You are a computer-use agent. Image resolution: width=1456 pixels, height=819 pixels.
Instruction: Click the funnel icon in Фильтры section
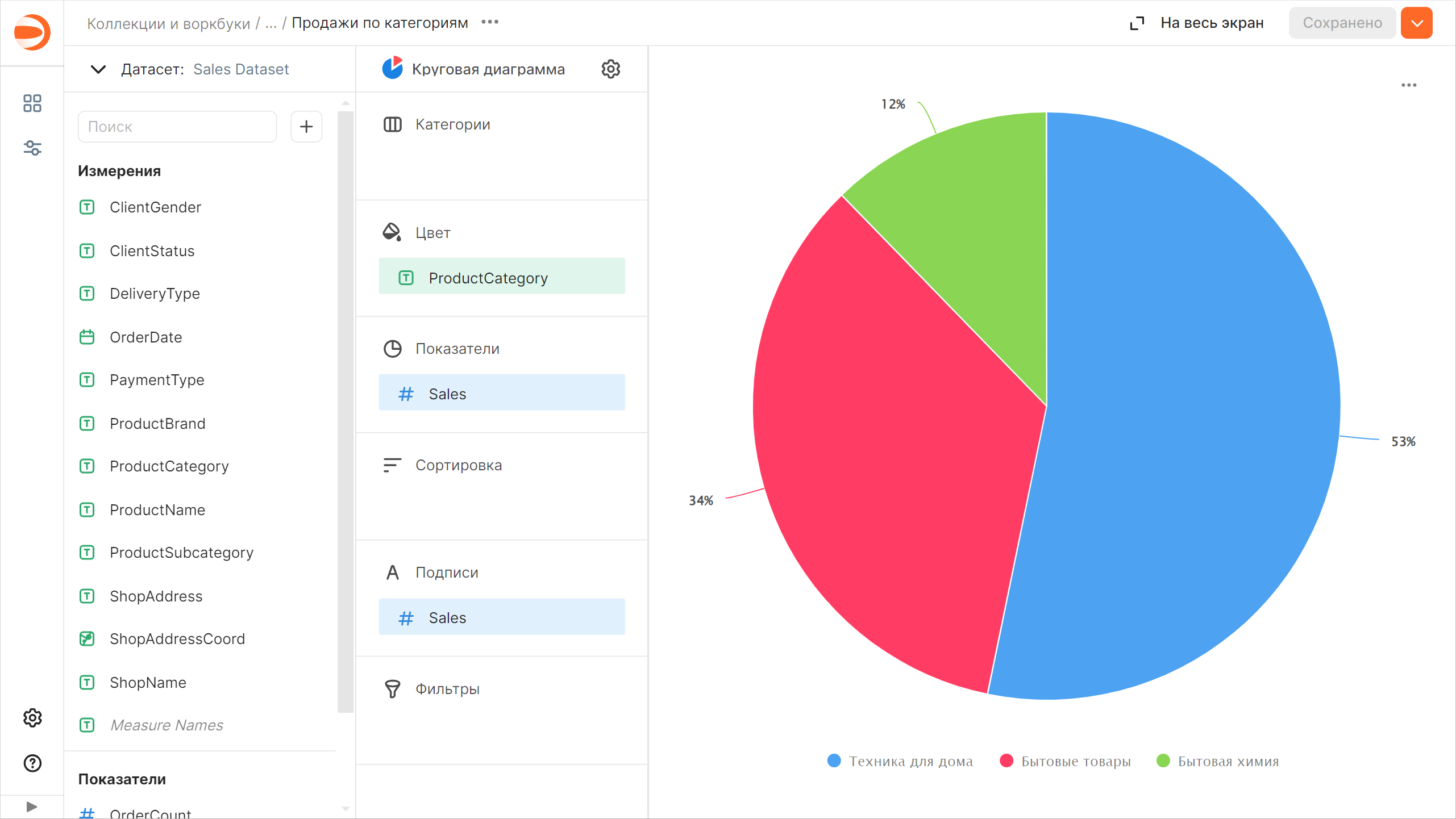(x=392, y=688)
